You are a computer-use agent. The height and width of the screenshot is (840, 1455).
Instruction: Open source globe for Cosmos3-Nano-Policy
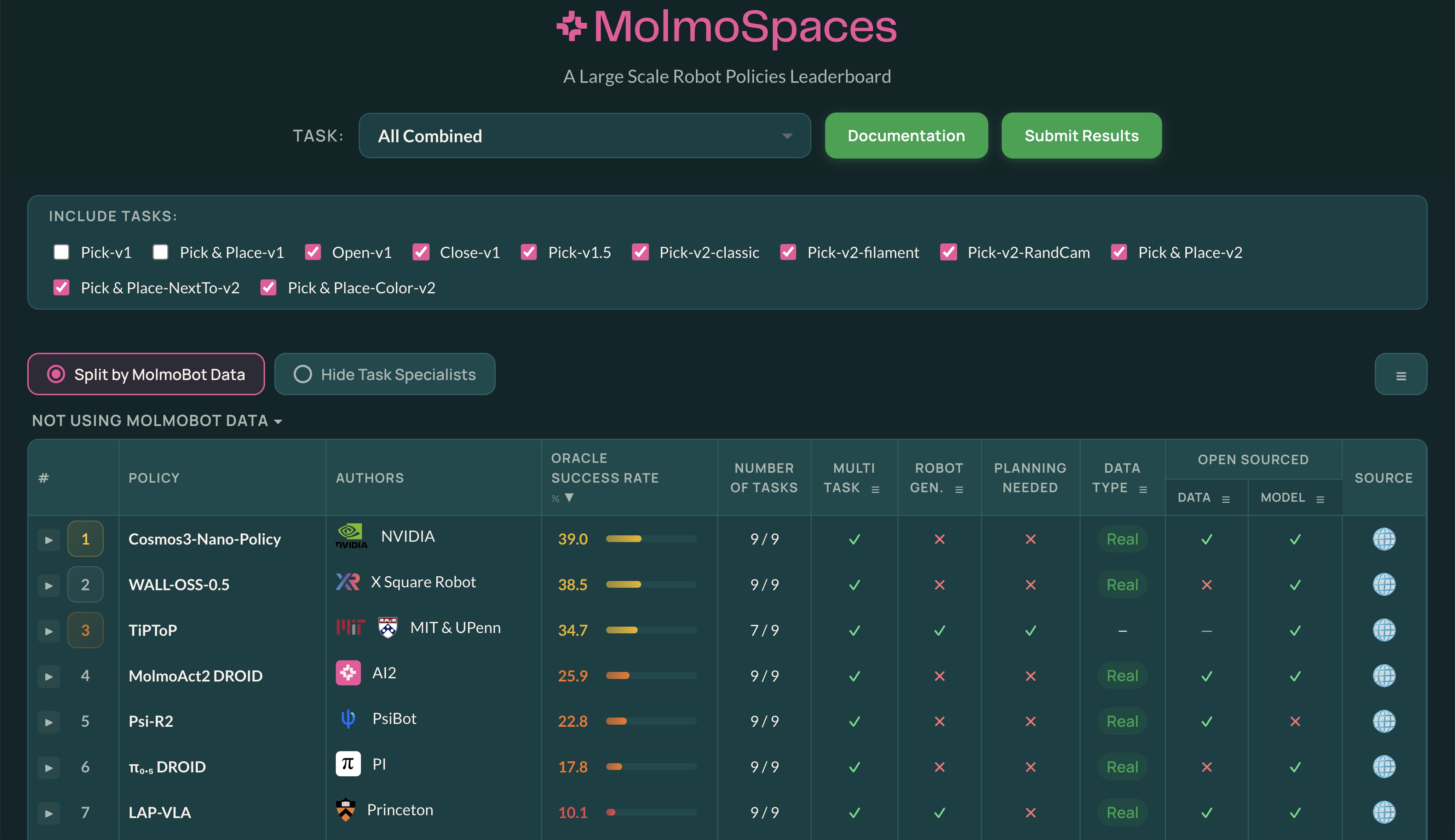click(1384, 539)
